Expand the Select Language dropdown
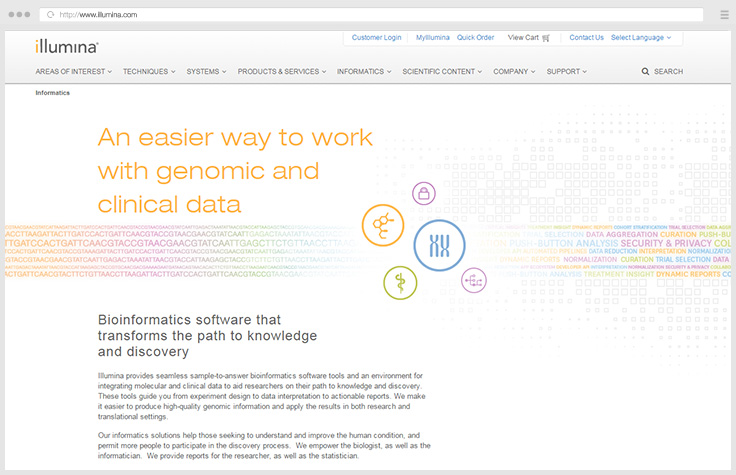736x475 pixels. (x=640, y=38)
